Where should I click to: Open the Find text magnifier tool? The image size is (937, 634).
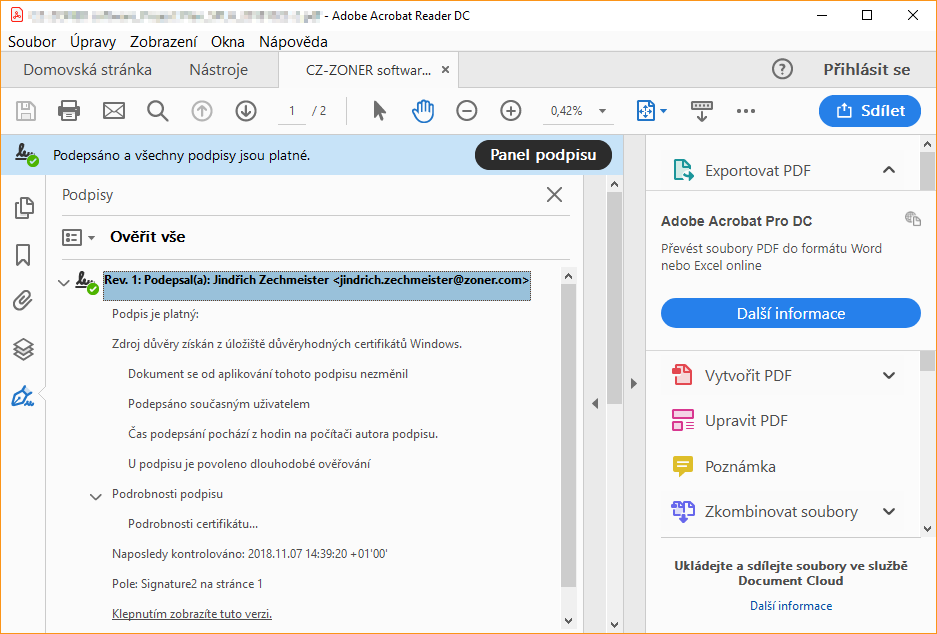158,111
